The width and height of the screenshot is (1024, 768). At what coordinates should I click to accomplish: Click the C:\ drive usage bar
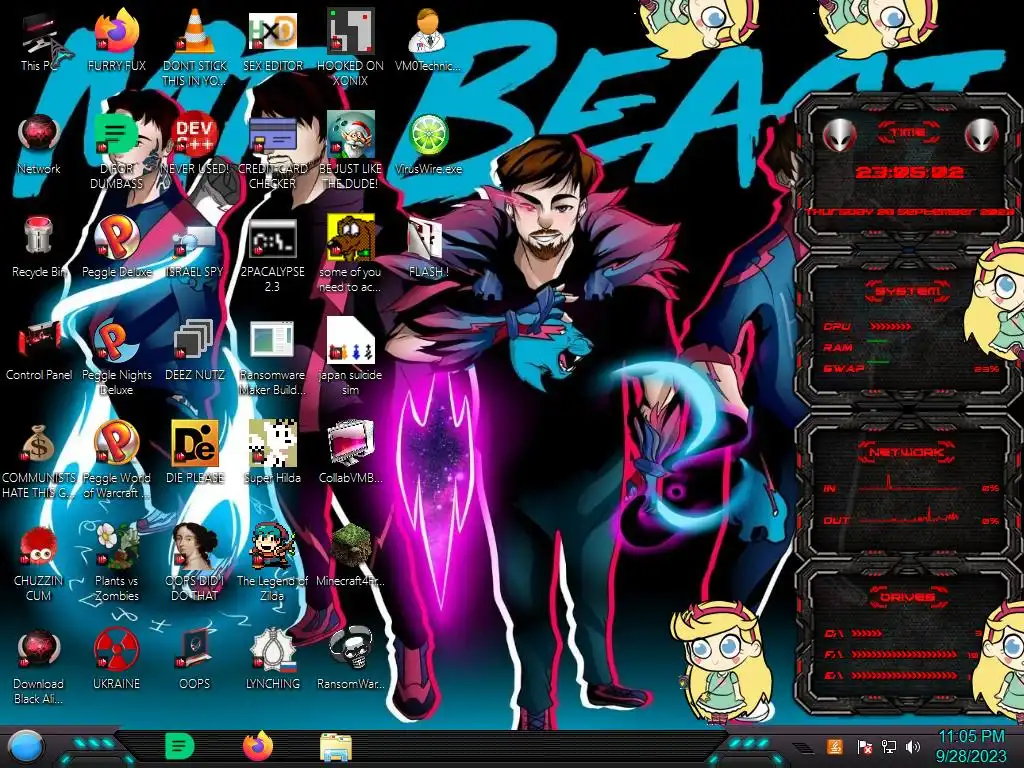[x=867, y=633]
